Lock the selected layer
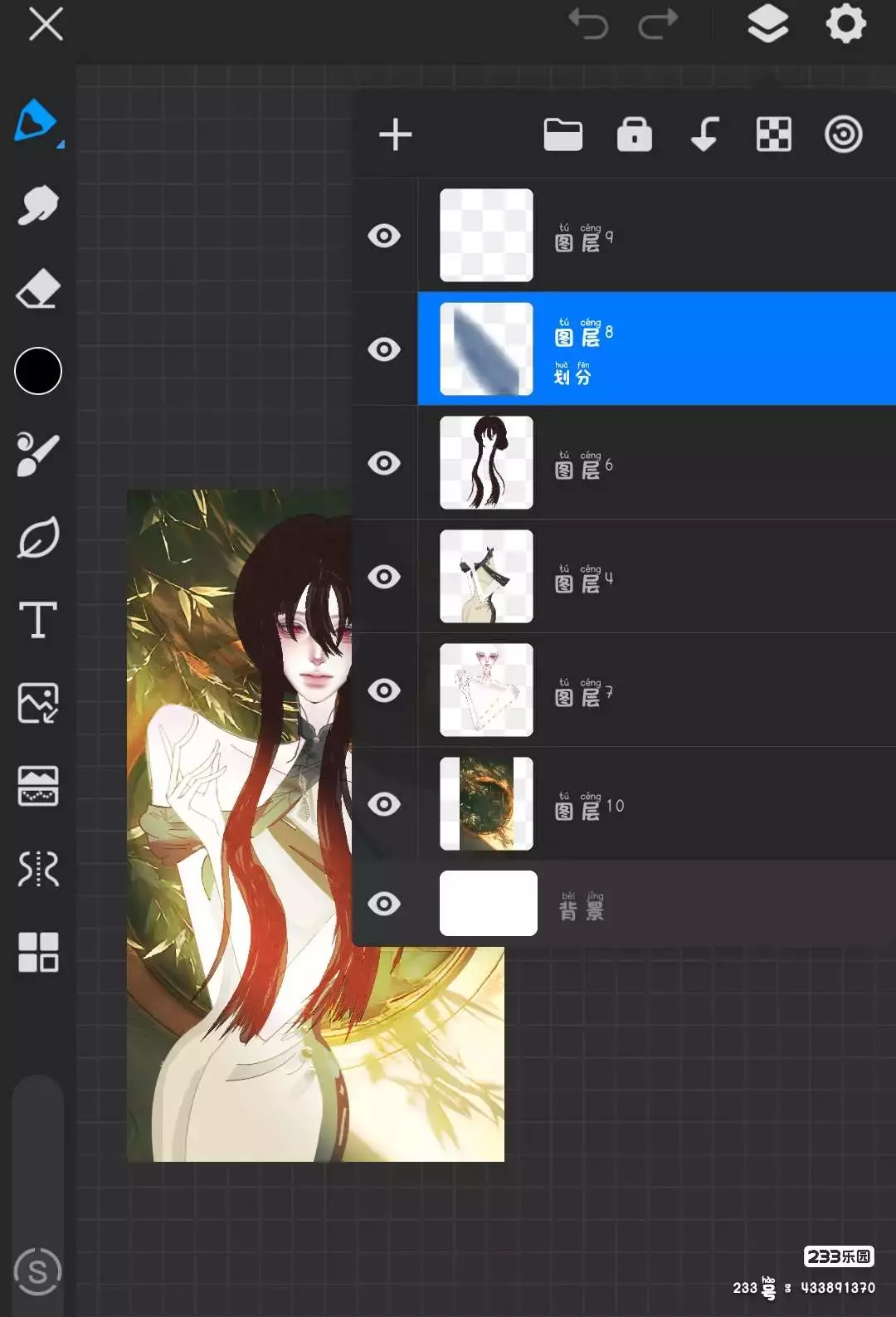 click(635, 134)
